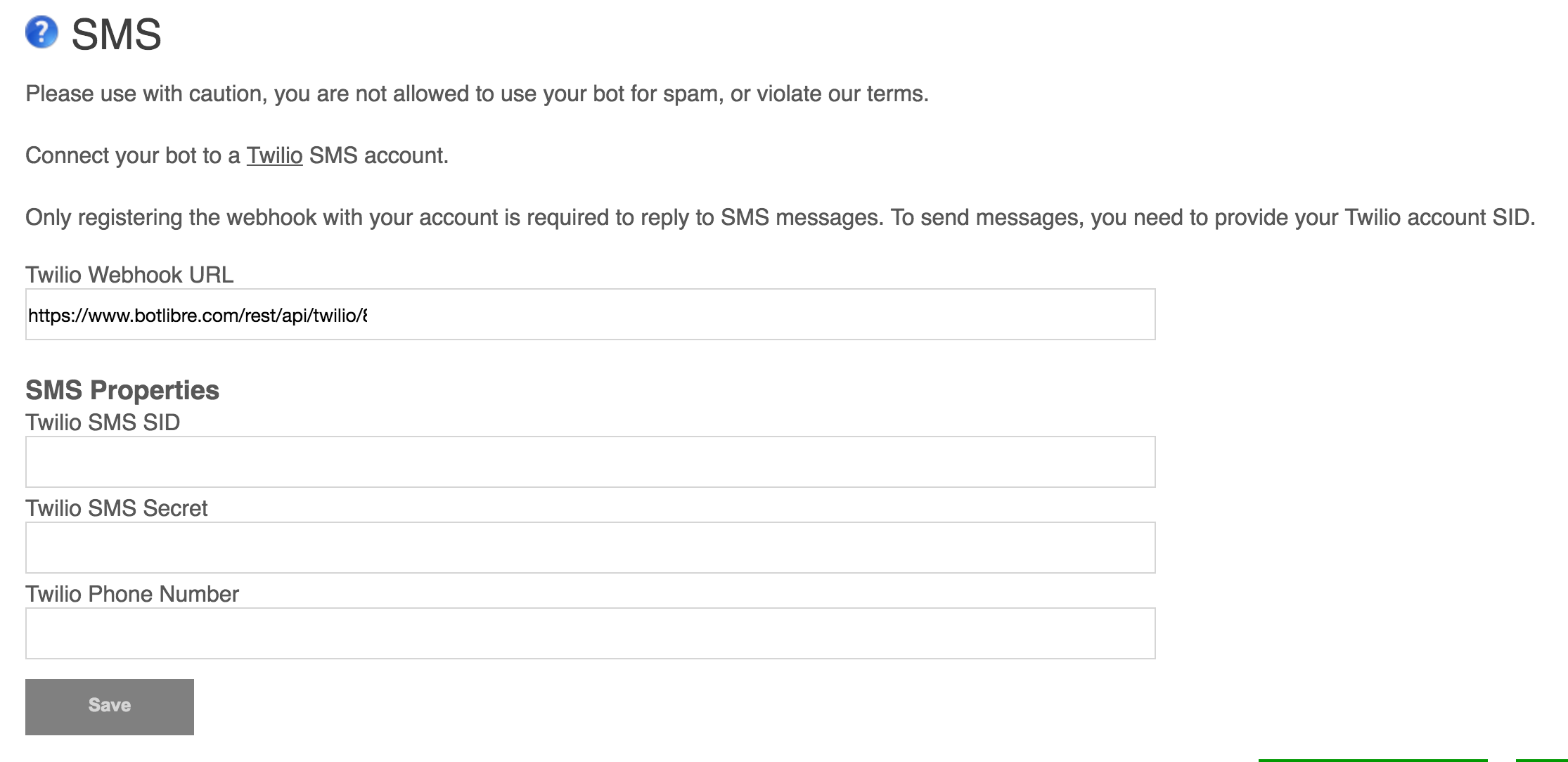Click the Twilio SMS Secret label
The image size is (1568, 762).
117,508
